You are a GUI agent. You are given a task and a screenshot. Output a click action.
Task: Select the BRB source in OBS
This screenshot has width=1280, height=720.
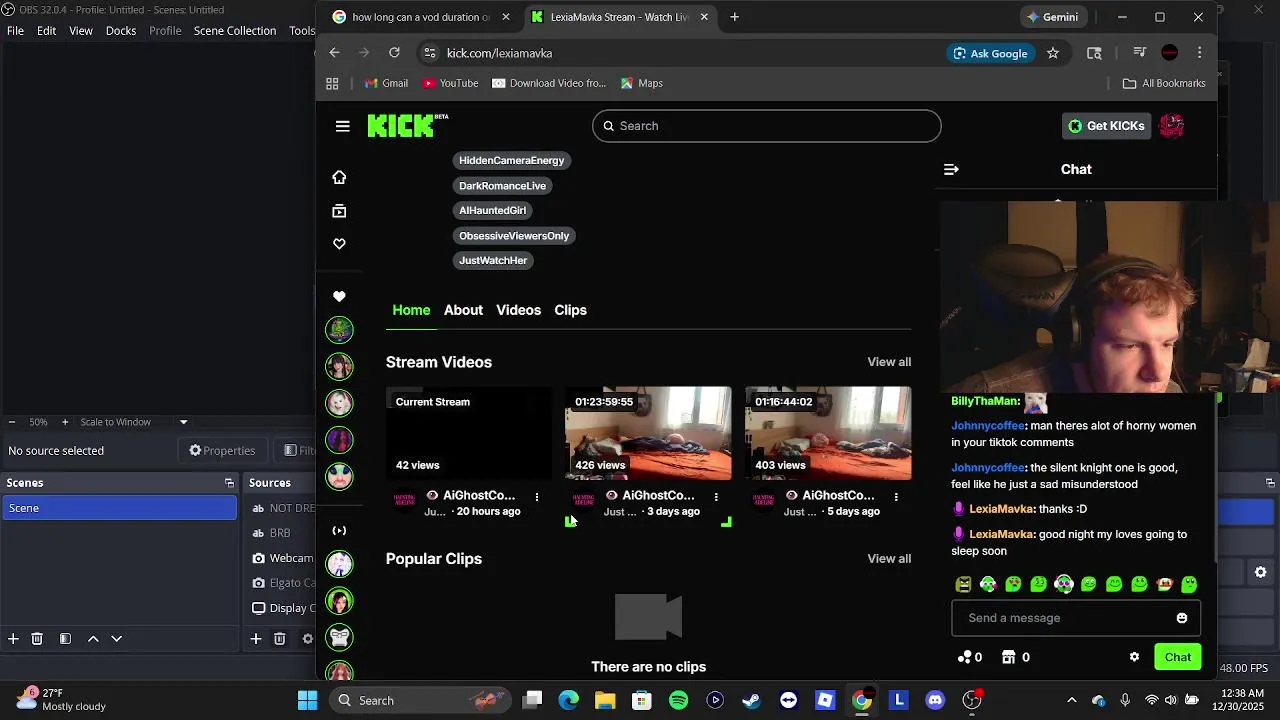click(x=282, y=533)
